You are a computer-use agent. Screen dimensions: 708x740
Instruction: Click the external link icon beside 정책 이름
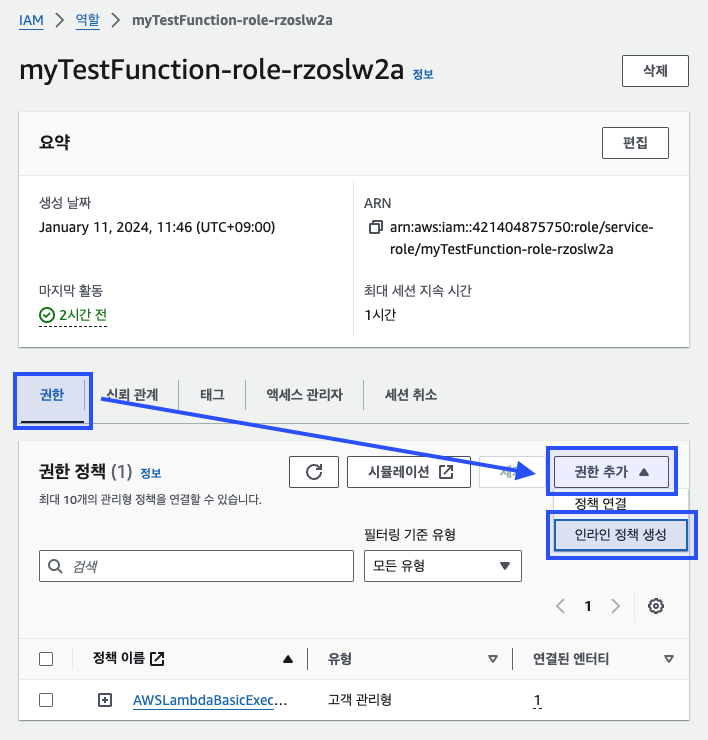[157, 658]
